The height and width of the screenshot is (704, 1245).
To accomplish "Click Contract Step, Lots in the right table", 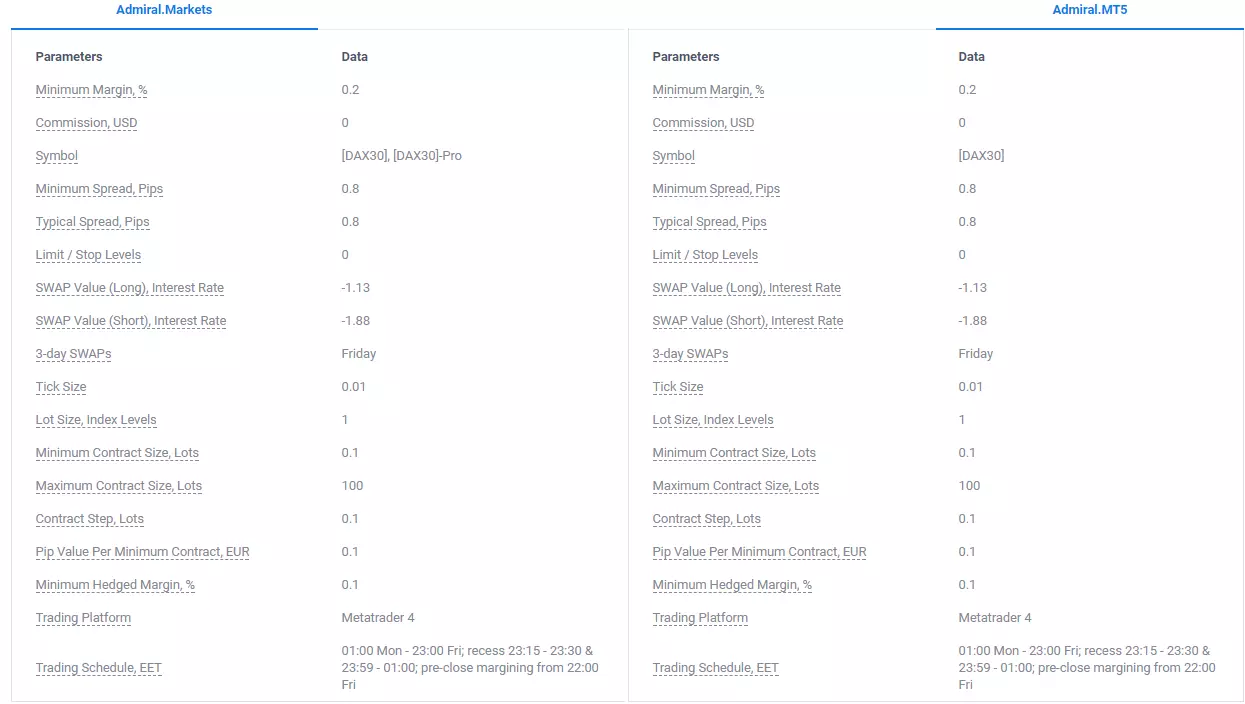I will pos(706,519).
